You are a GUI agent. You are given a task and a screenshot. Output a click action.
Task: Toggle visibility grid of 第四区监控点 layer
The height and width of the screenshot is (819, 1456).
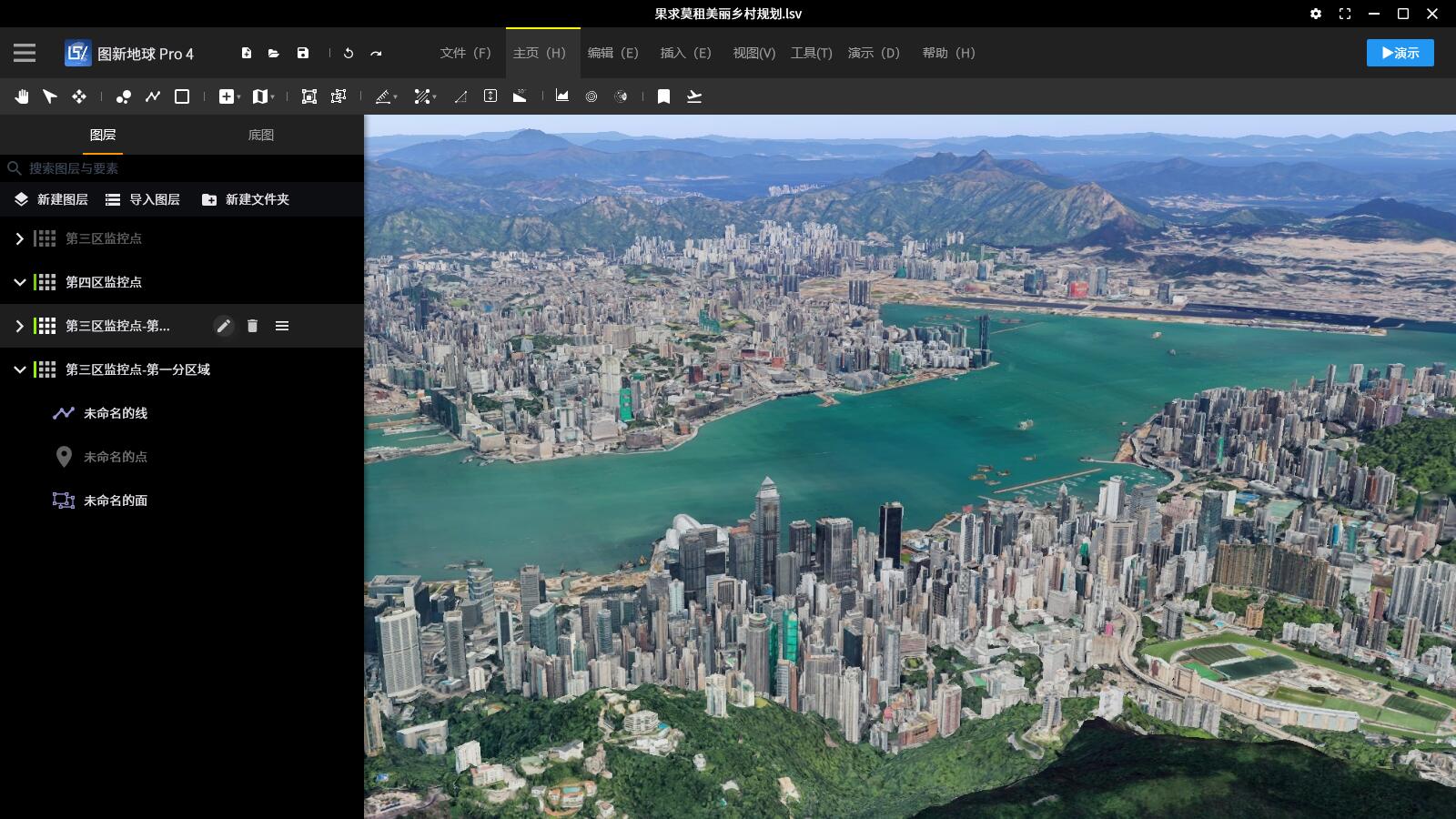(x=45, y=282)
